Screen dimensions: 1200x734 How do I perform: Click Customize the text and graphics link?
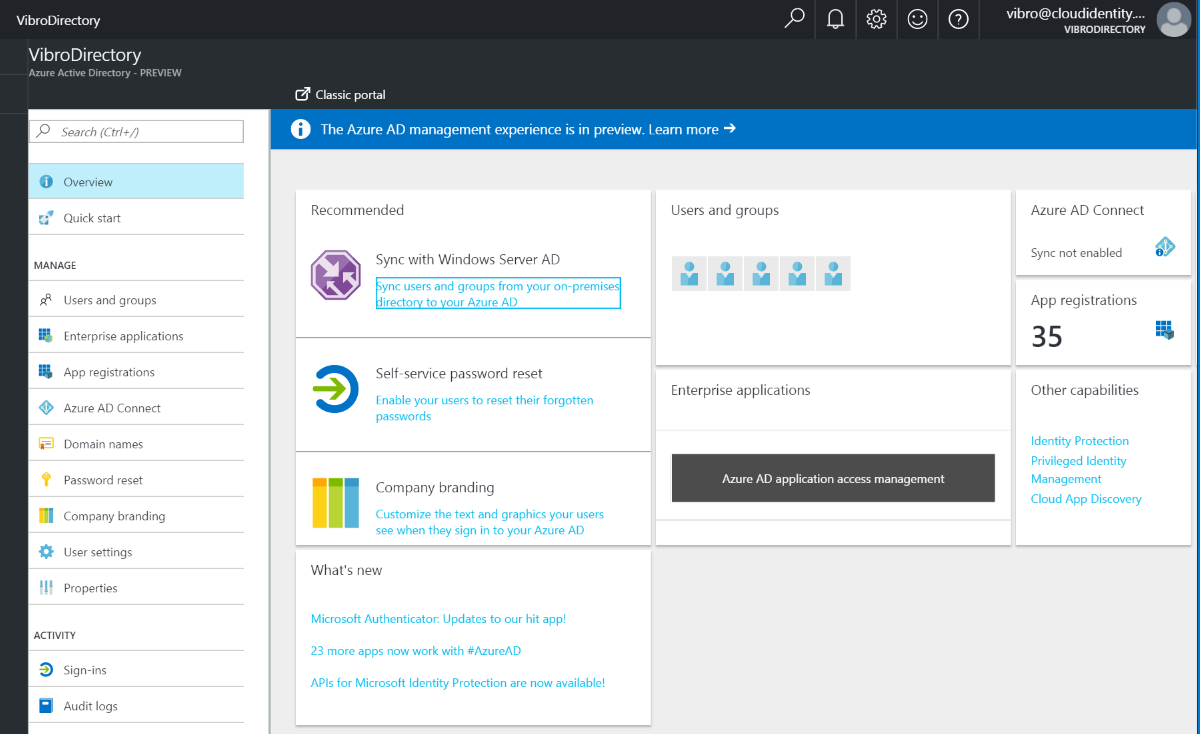point(490,522)
